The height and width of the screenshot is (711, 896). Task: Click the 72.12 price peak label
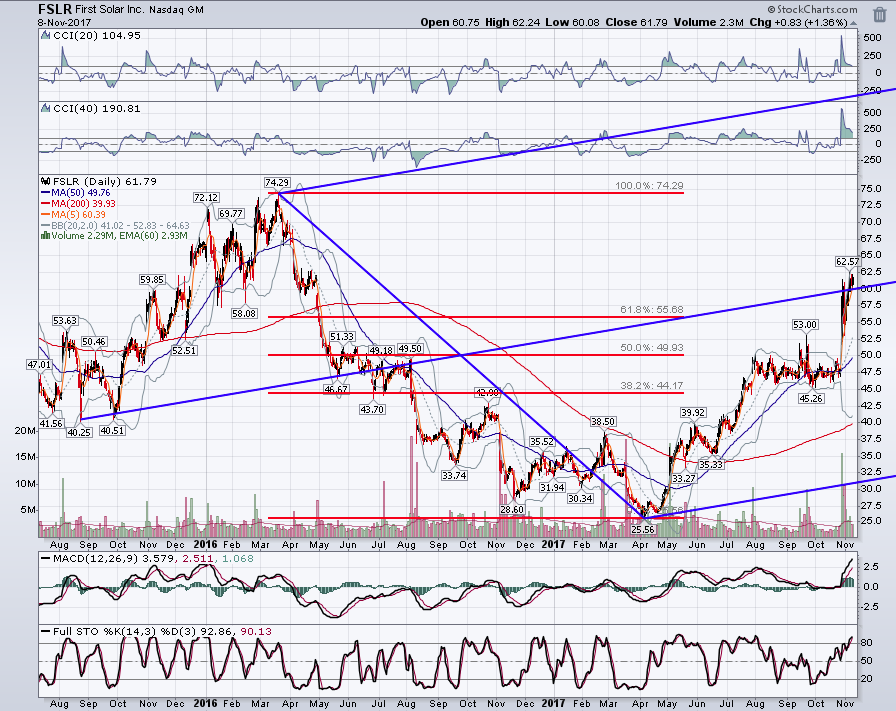pyautogui.click(x=206, y=198)
